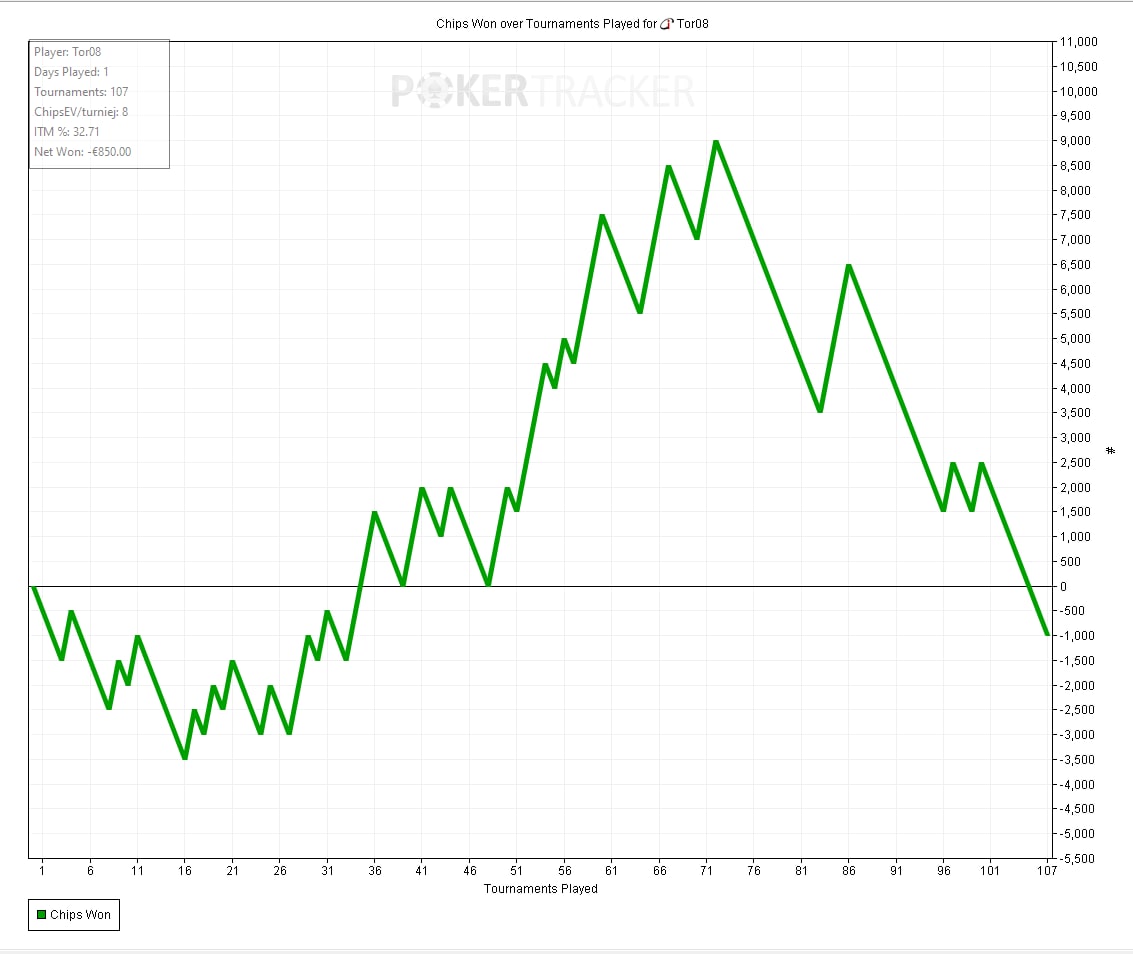Click the Net Won: -€850.00 entry

(x=82, y=152)
